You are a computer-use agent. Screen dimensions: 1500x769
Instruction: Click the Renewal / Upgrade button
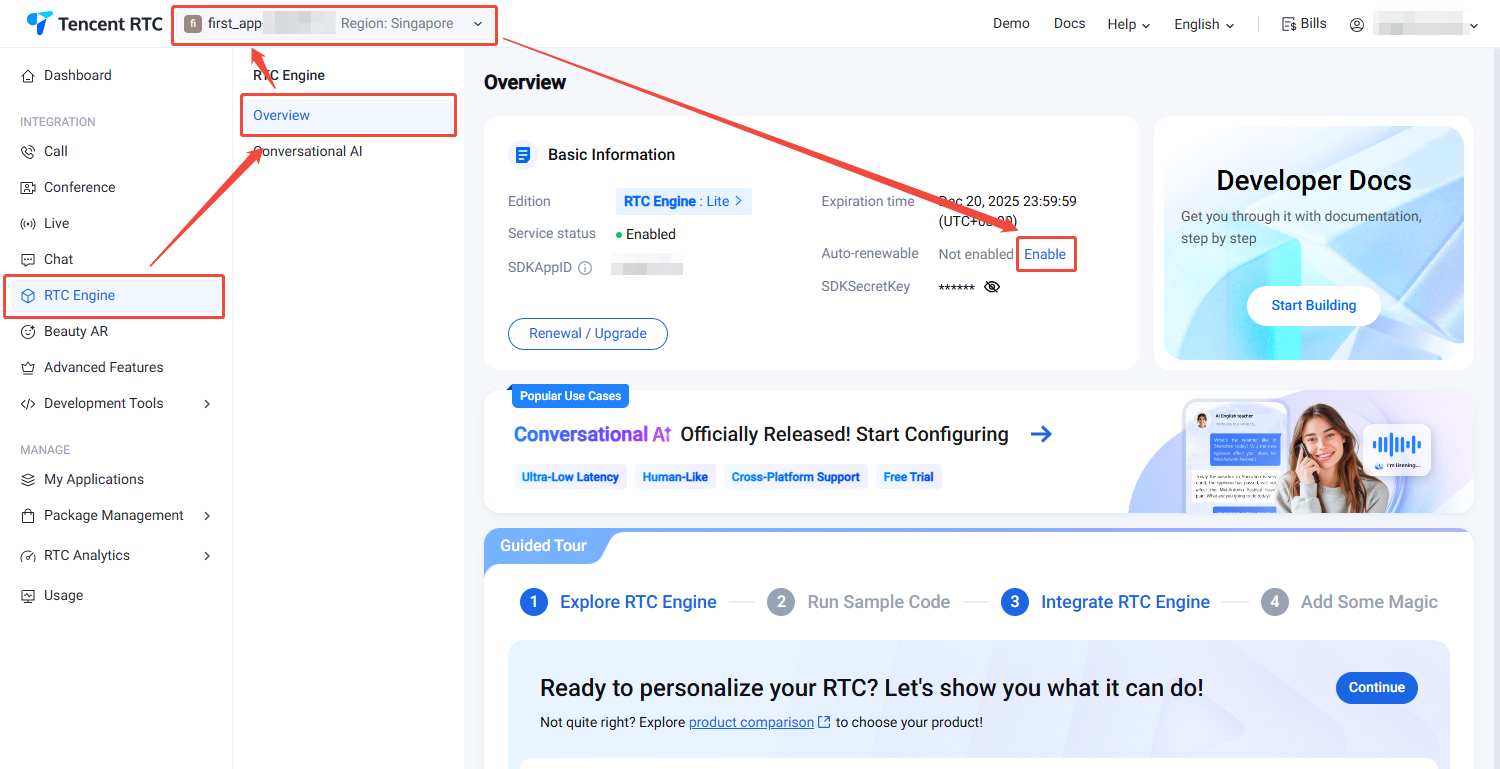(x=587, y=334)
